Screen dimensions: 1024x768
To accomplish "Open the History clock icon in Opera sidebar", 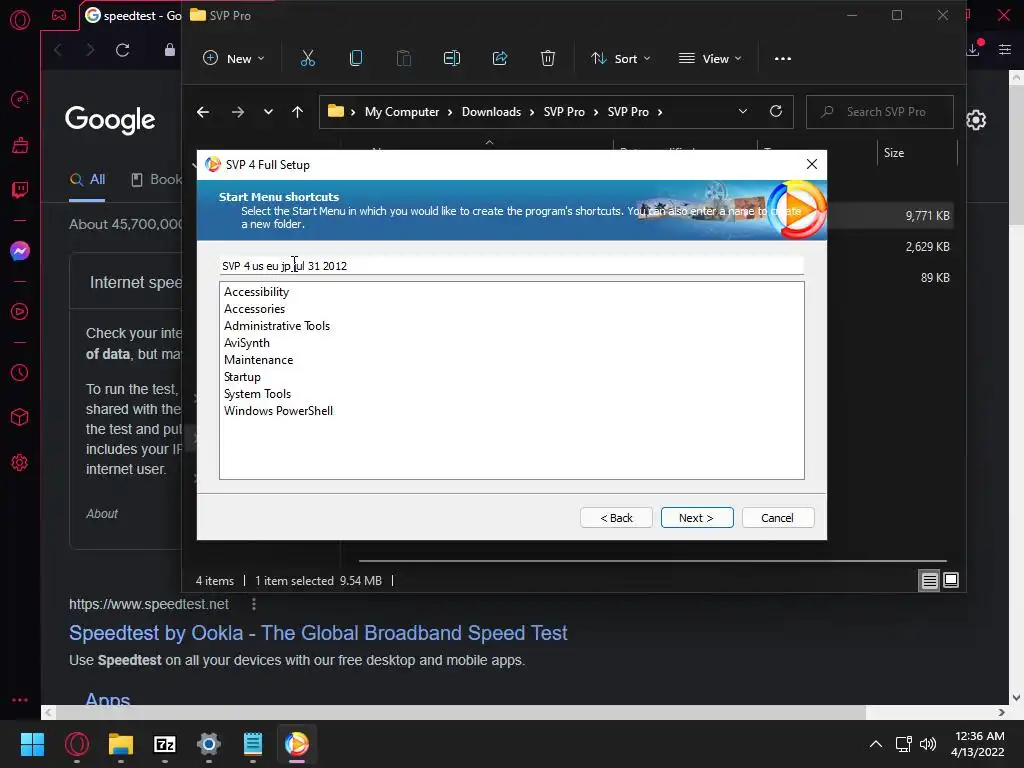I will pyautogui.click(x=20, y=373).
